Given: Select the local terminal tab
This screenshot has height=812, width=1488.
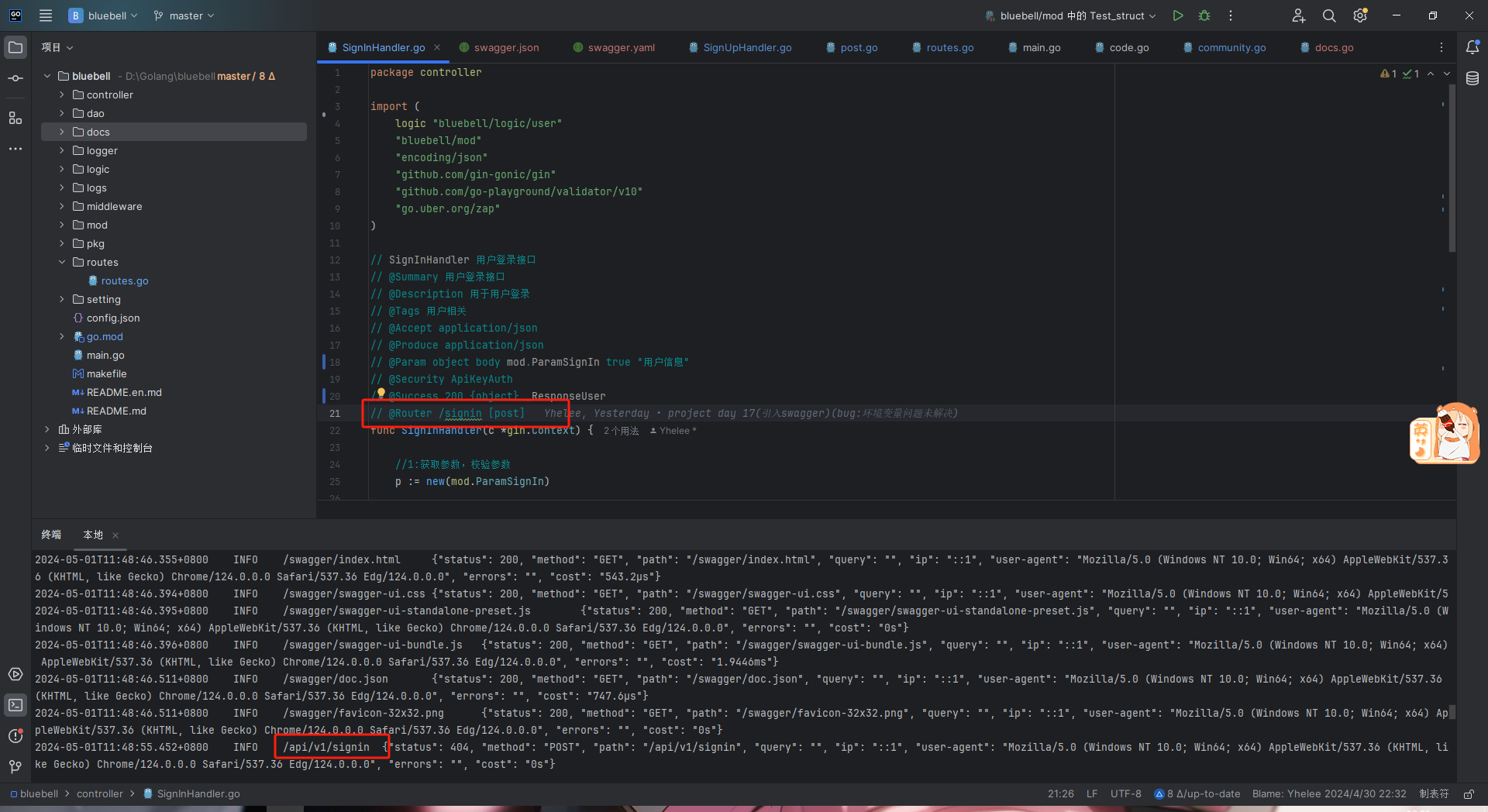Looking at the screenshot, I should (x=93, y=535).
